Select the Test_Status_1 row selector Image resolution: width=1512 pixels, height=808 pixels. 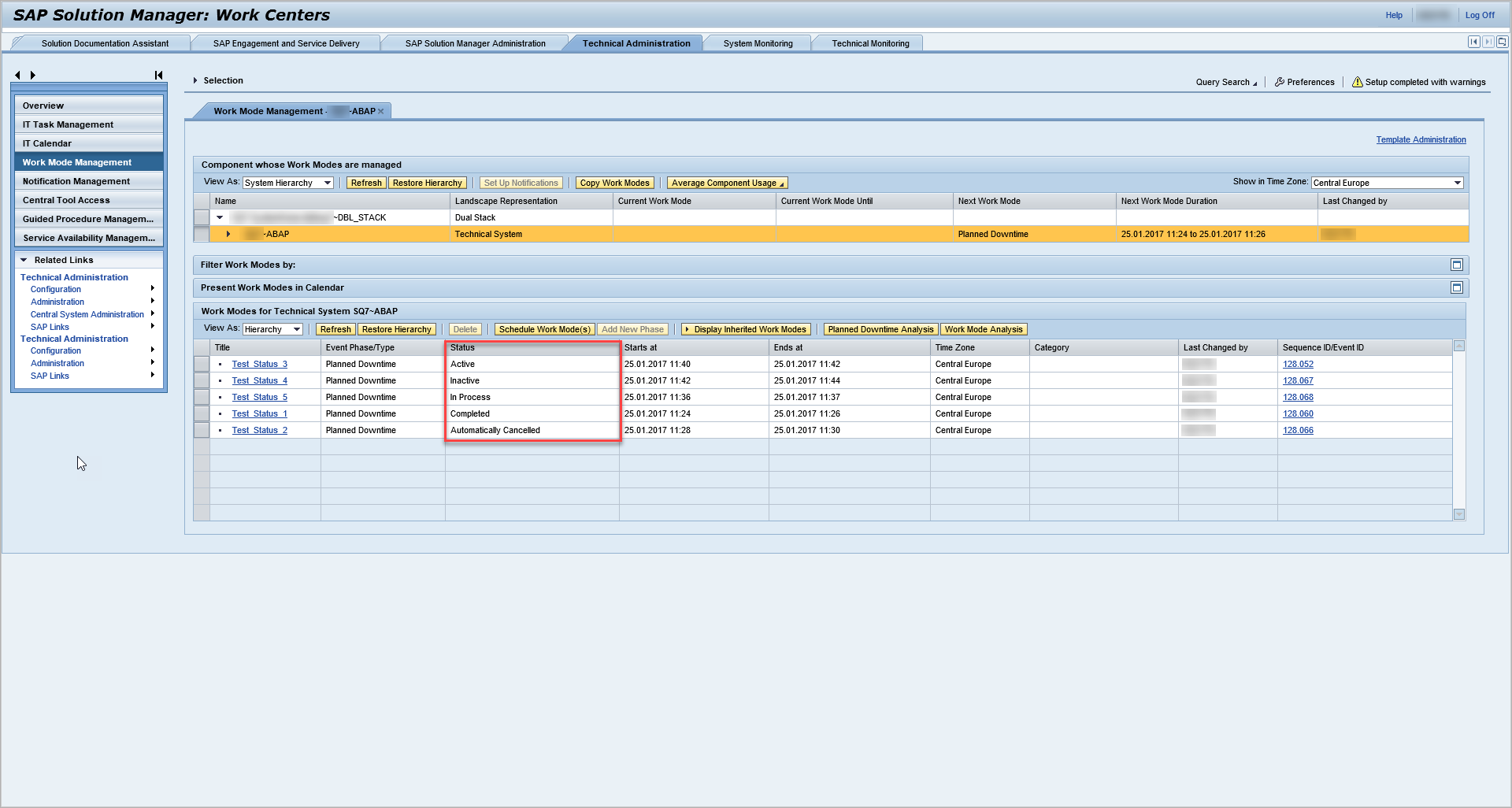click(202, 413)
